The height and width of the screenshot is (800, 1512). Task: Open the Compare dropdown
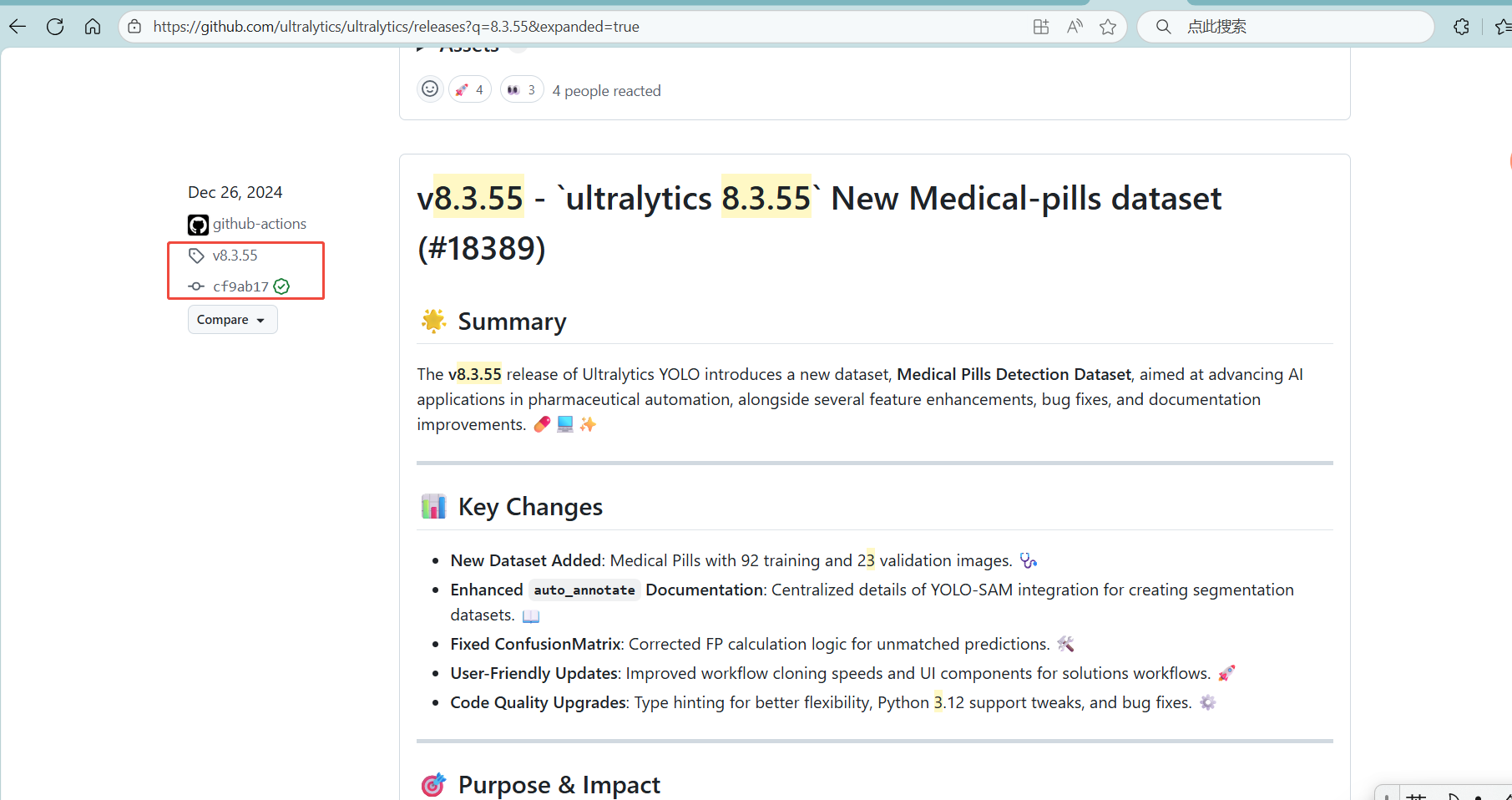tap(232, 320)
